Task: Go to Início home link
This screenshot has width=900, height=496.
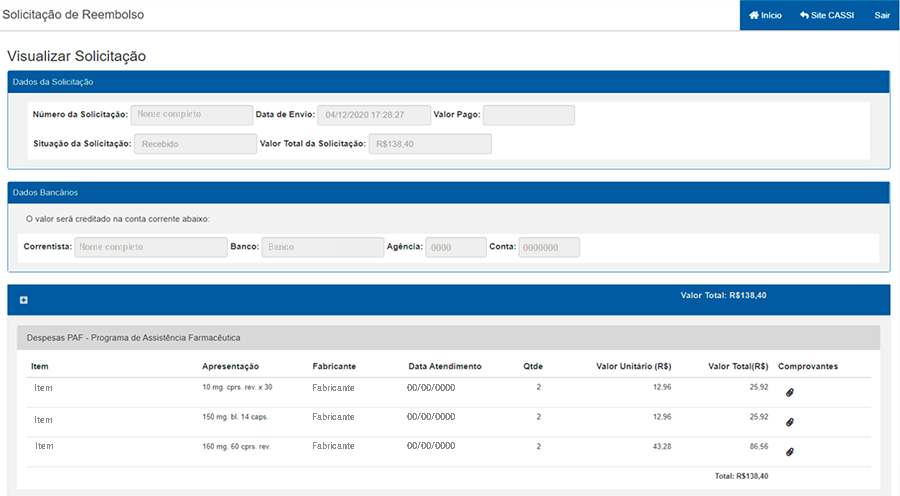Action: (x=765, y=16)
